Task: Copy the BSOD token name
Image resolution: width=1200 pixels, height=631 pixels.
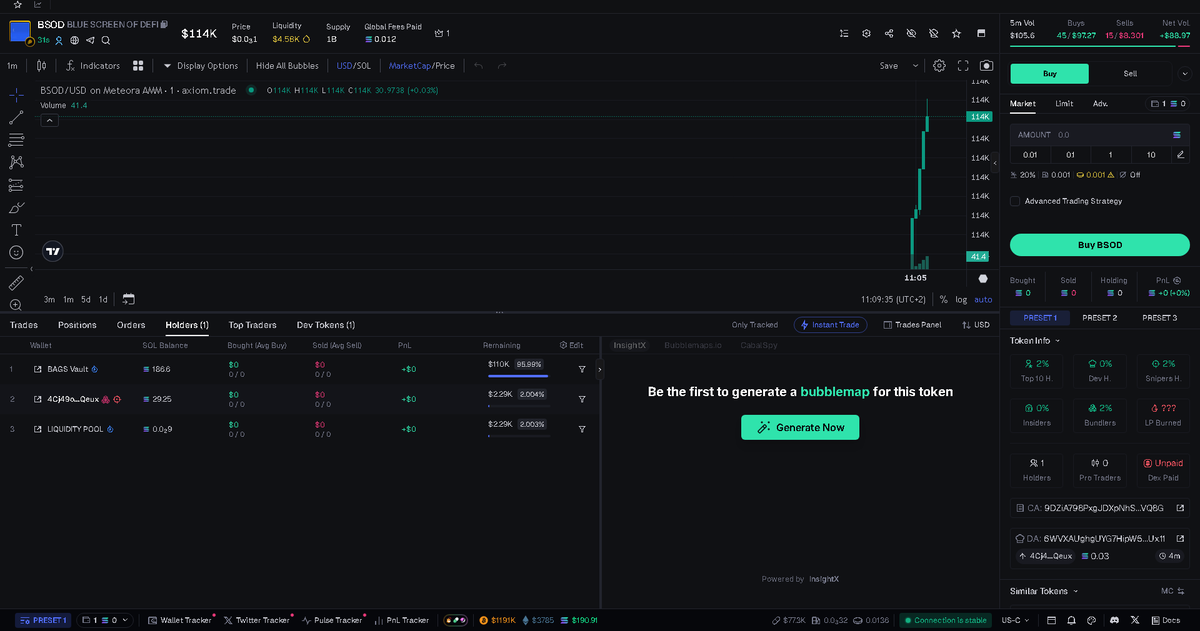Action: point(164,24)
